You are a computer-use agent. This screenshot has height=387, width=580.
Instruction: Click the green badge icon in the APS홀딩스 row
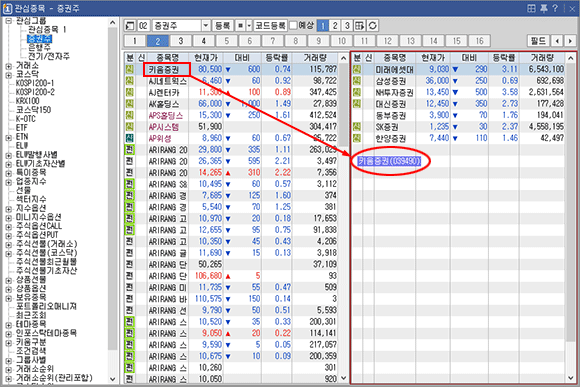click(129, 115)
